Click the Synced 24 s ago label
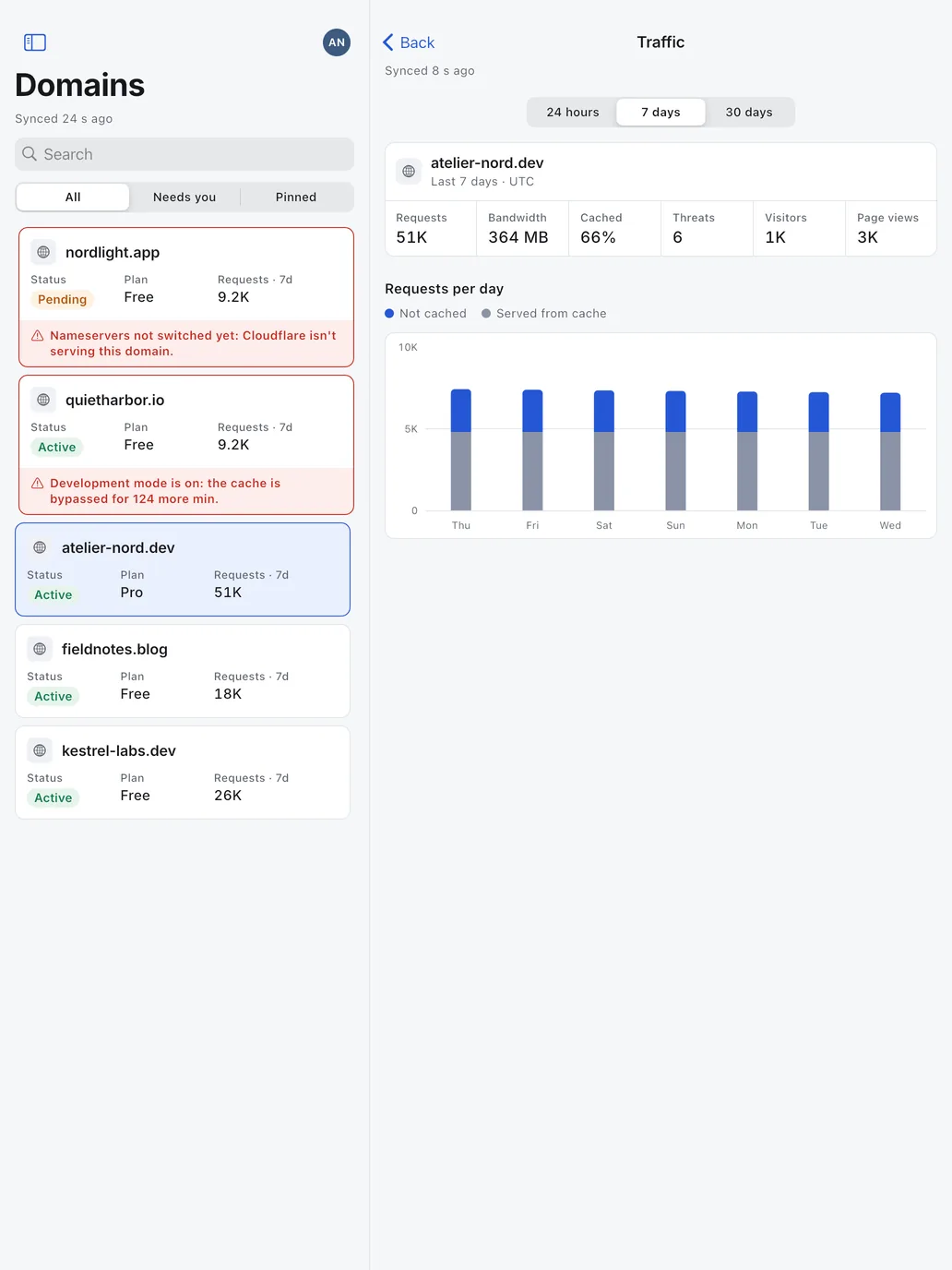This screenshot has height=1270, width=952. click(x=64, y=119)
